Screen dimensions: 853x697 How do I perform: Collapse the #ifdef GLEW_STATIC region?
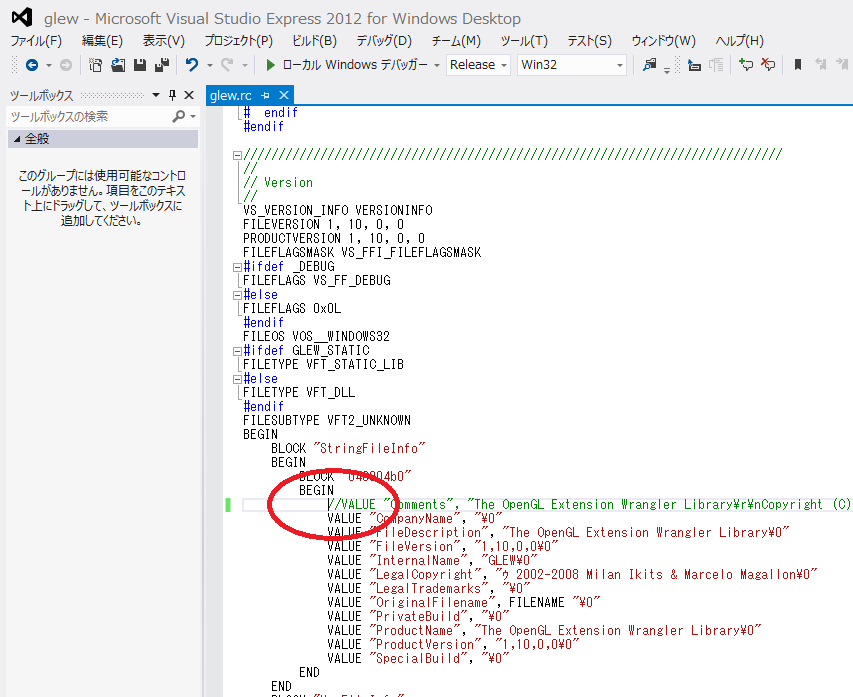coord(237,351)
